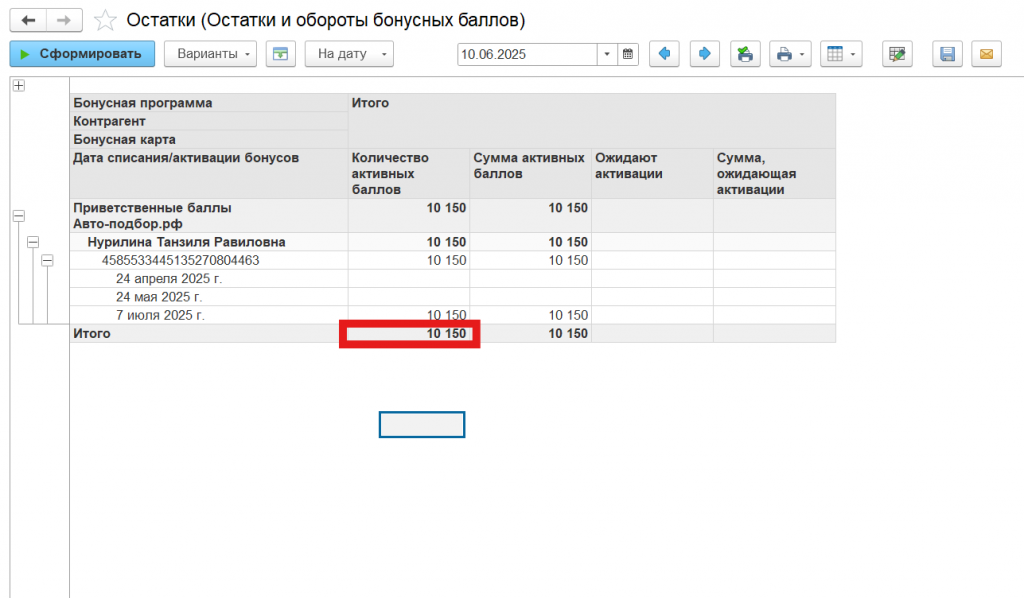This screenshot has height=598, width=1024.
Task: Expand the date field dropdown arrow
Action: (x=607, y=54)
